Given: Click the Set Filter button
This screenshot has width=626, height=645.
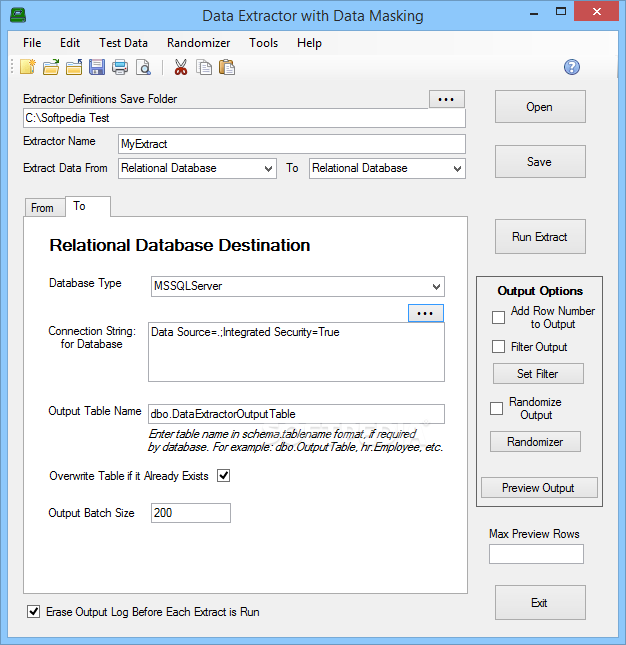Looking at the screenshot, I should coord(538,374).
